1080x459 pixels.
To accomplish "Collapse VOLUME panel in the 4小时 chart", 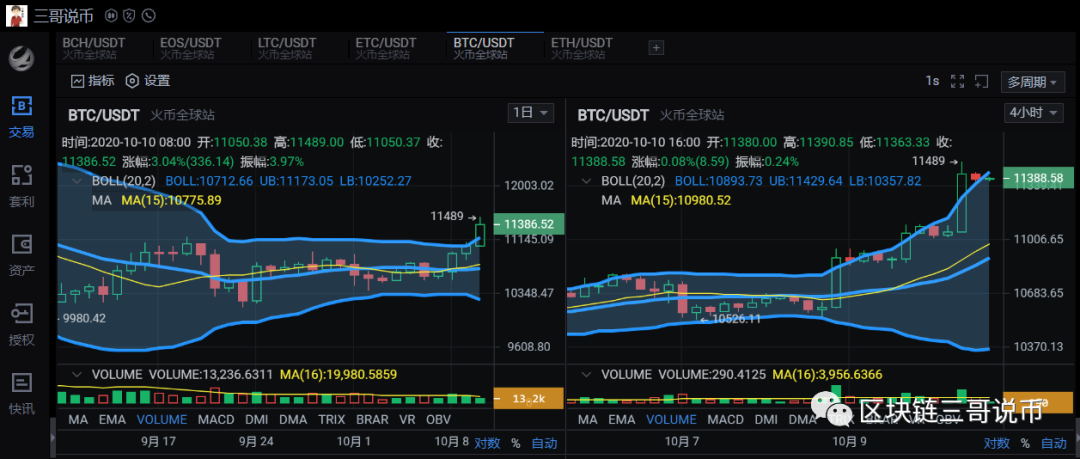I will pos(586,375).
